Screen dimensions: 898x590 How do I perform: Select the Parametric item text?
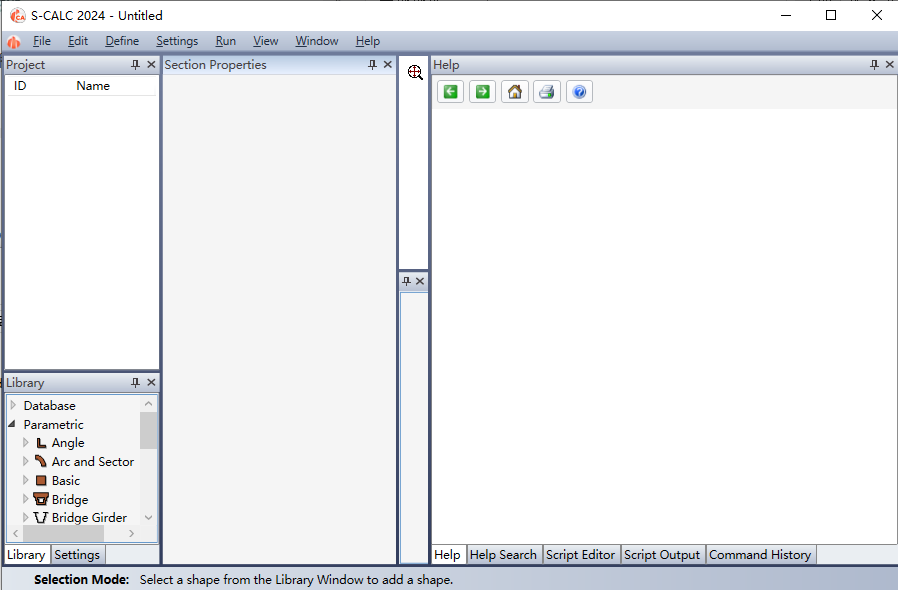pos(54,424)
